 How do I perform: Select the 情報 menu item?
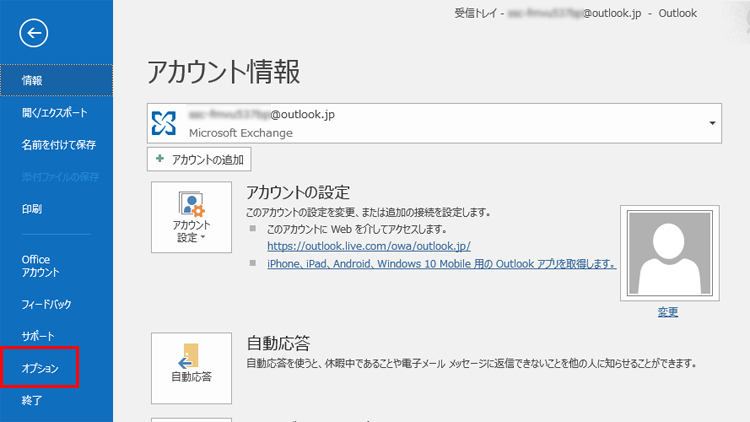tap(56, 80)
